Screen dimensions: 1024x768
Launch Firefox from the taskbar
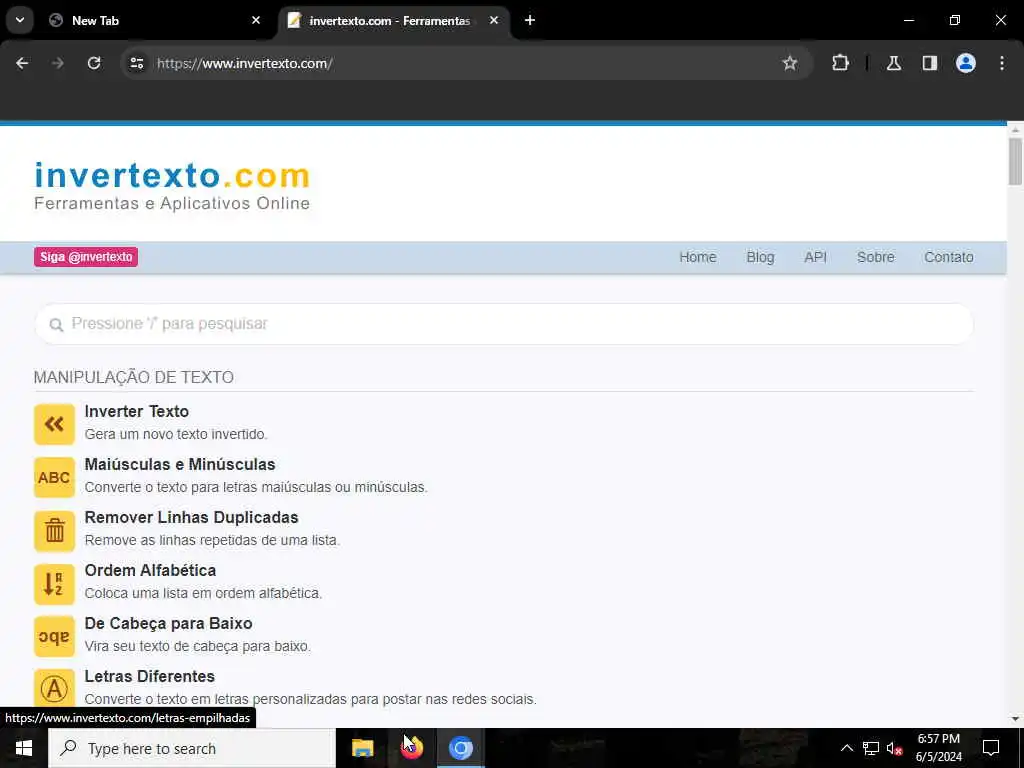(x=412, y=748)
